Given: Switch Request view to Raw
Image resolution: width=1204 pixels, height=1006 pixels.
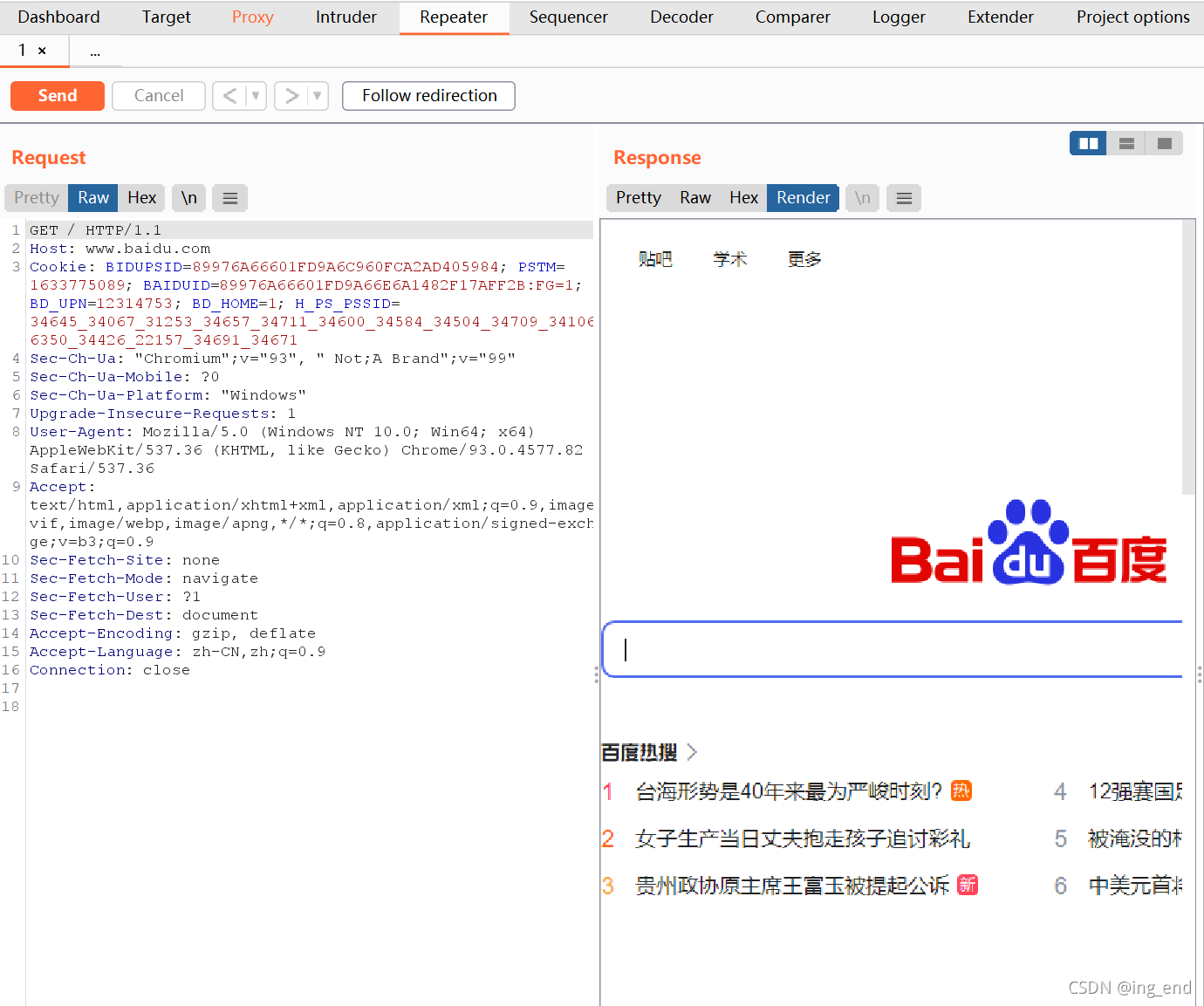Looking at the screenshot, I should click(93, 198).
